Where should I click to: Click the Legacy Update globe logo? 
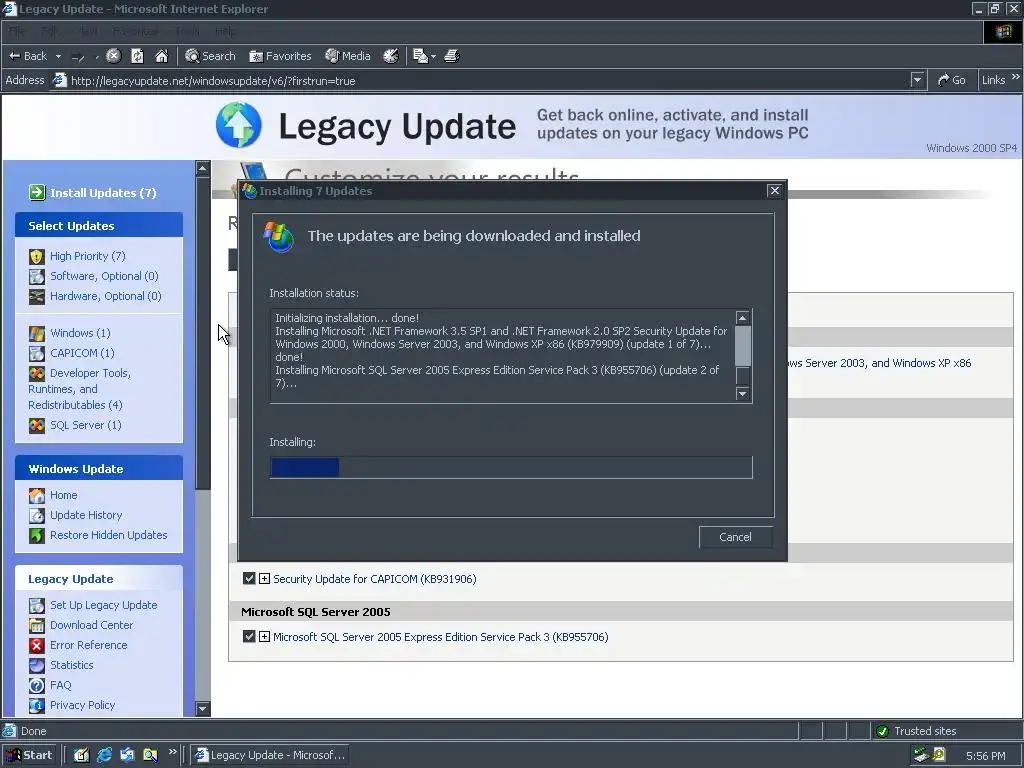tap(238, 125)
